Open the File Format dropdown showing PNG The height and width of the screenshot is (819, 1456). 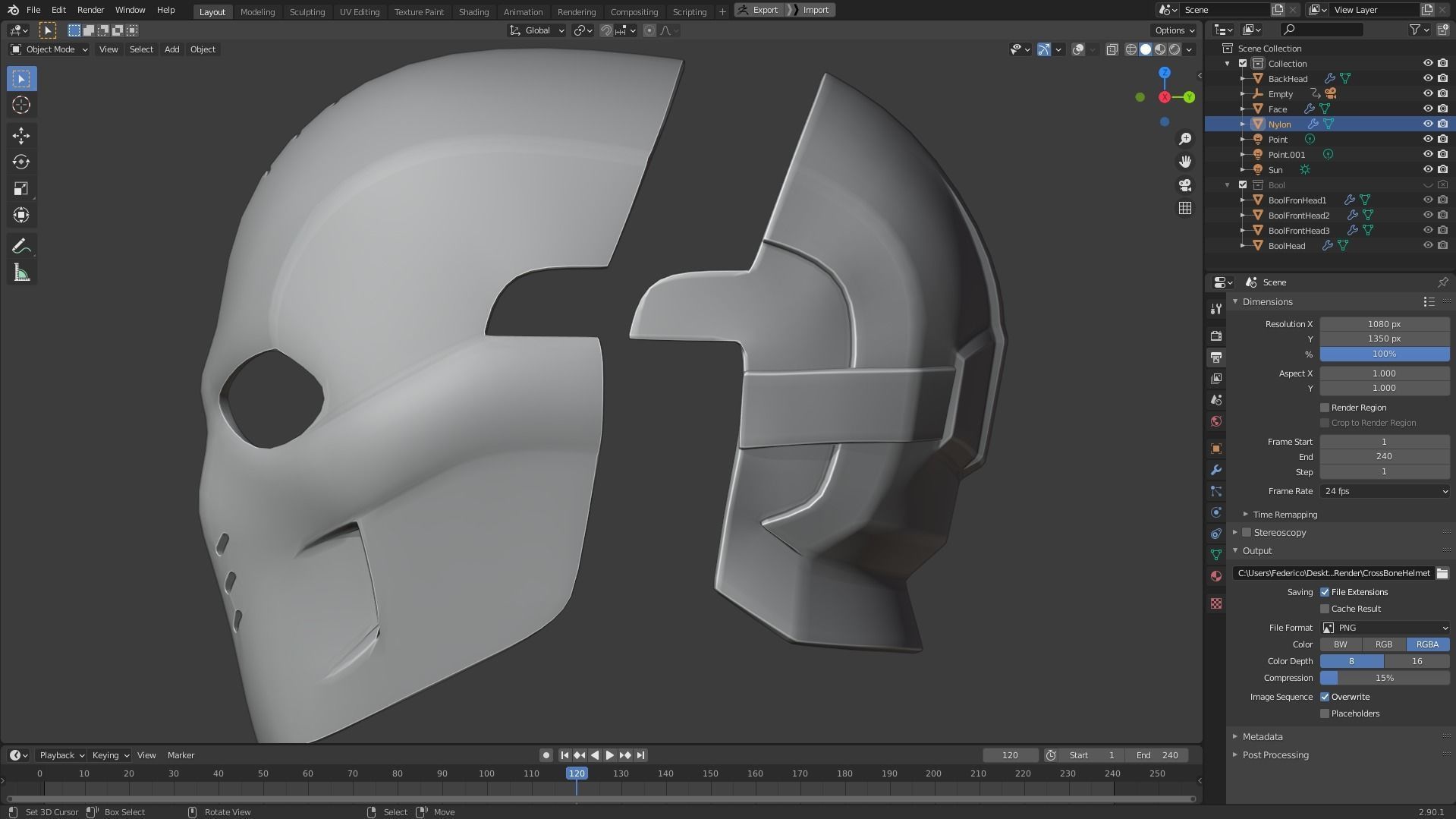coord(1384,628)
